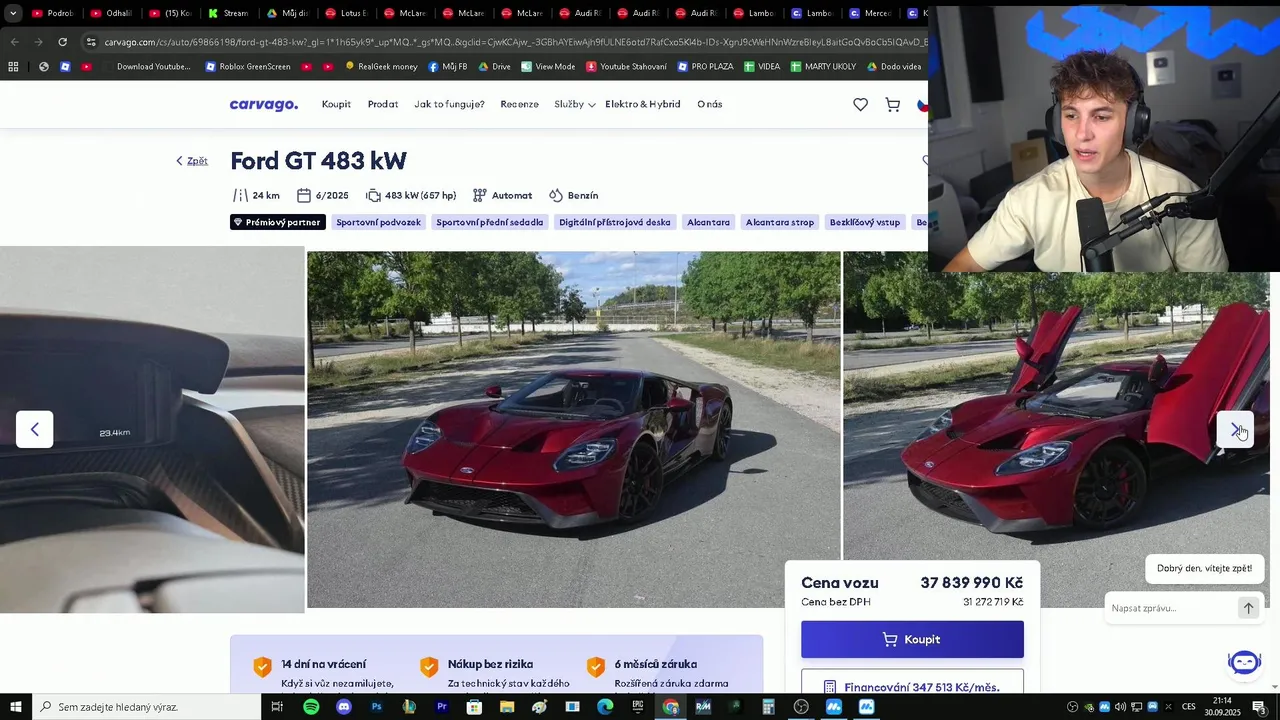
Task: Send chat message arrow button
Action: click(x=1248, y=608)
